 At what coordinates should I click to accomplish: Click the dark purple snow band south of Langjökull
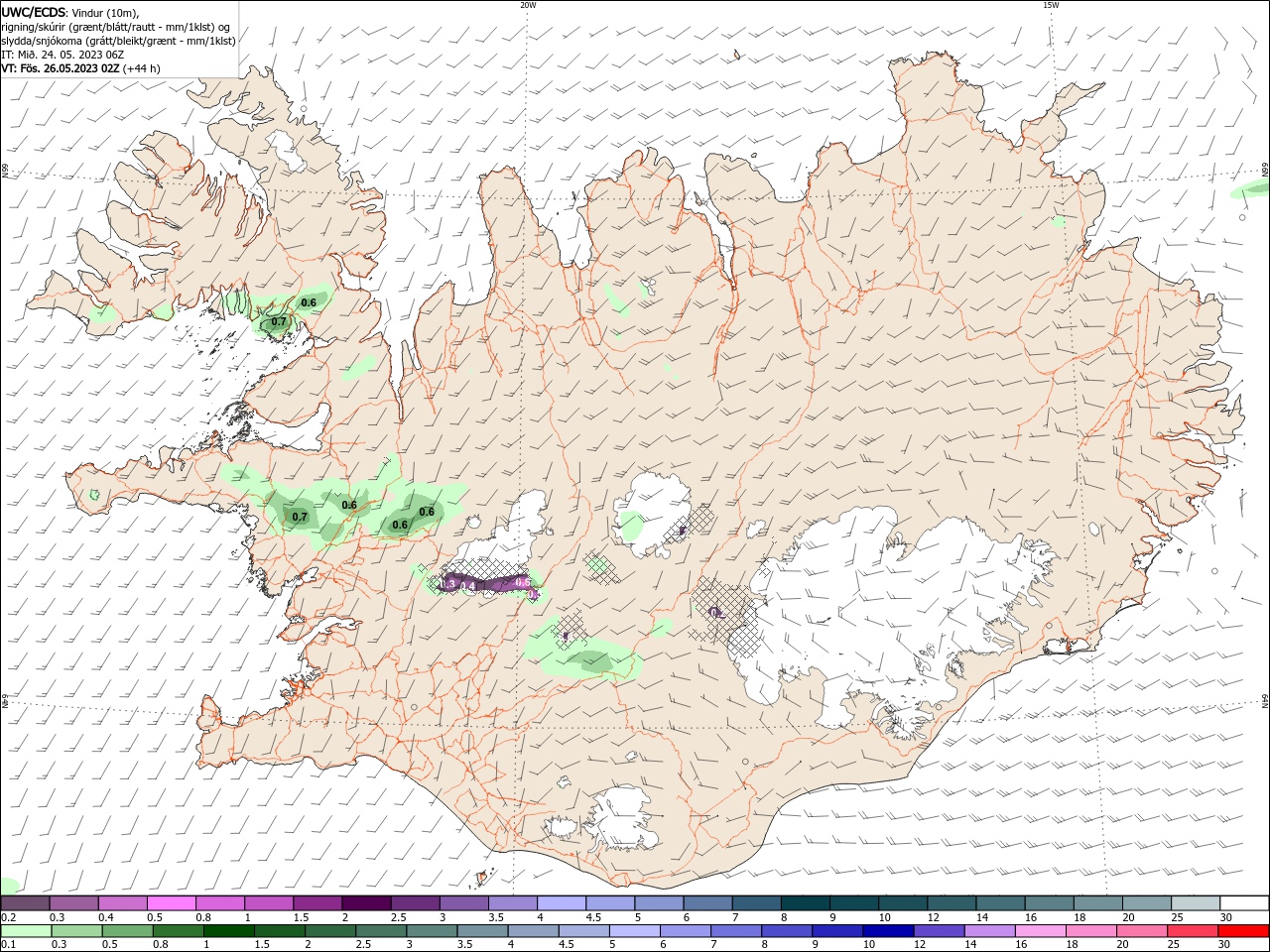click(x=489, y=583)
